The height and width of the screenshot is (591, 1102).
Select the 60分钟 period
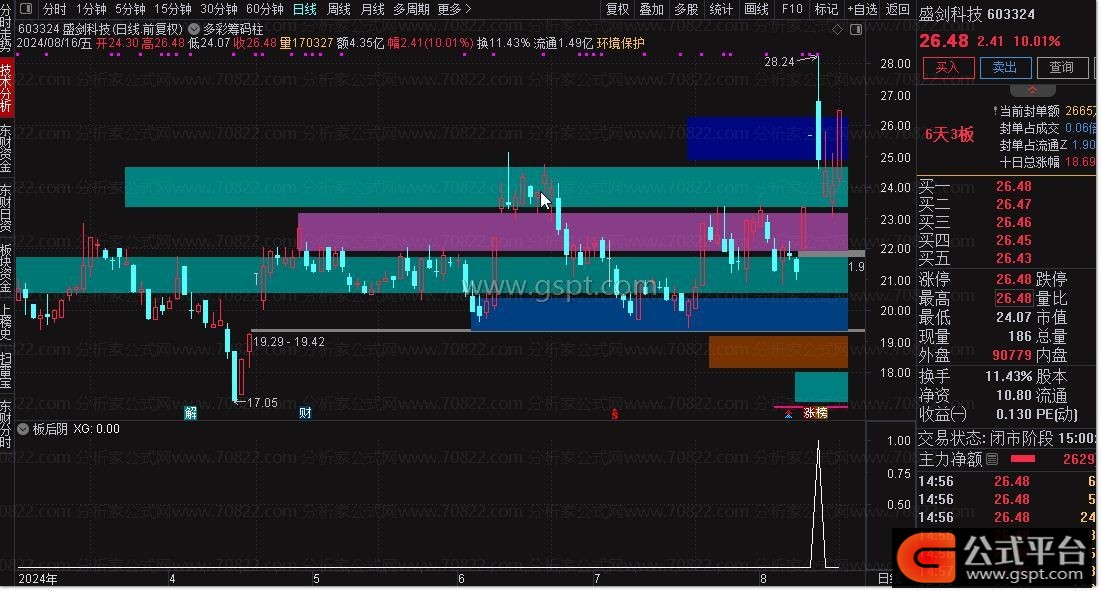(x=265, y=9)
